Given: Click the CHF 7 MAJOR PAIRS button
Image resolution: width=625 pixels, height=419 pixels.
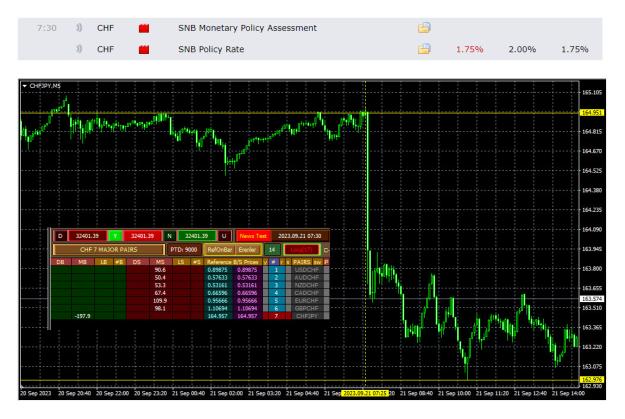Looking at the screenshot, I should pos(108,250).
